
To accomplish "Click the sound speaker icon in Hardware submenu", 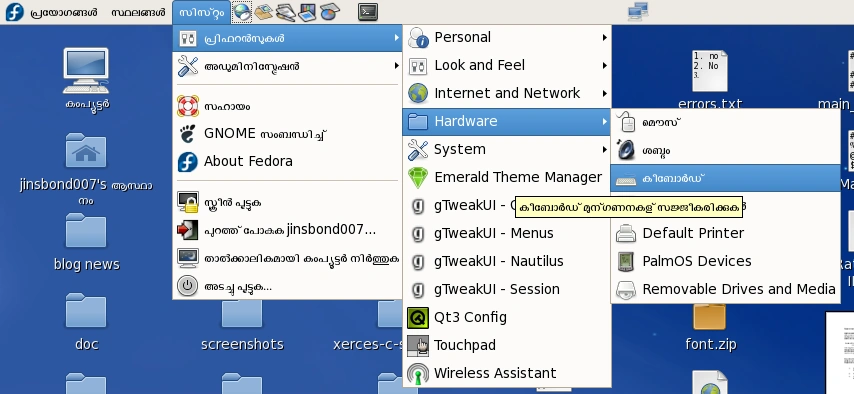I will tap(626, 150).
